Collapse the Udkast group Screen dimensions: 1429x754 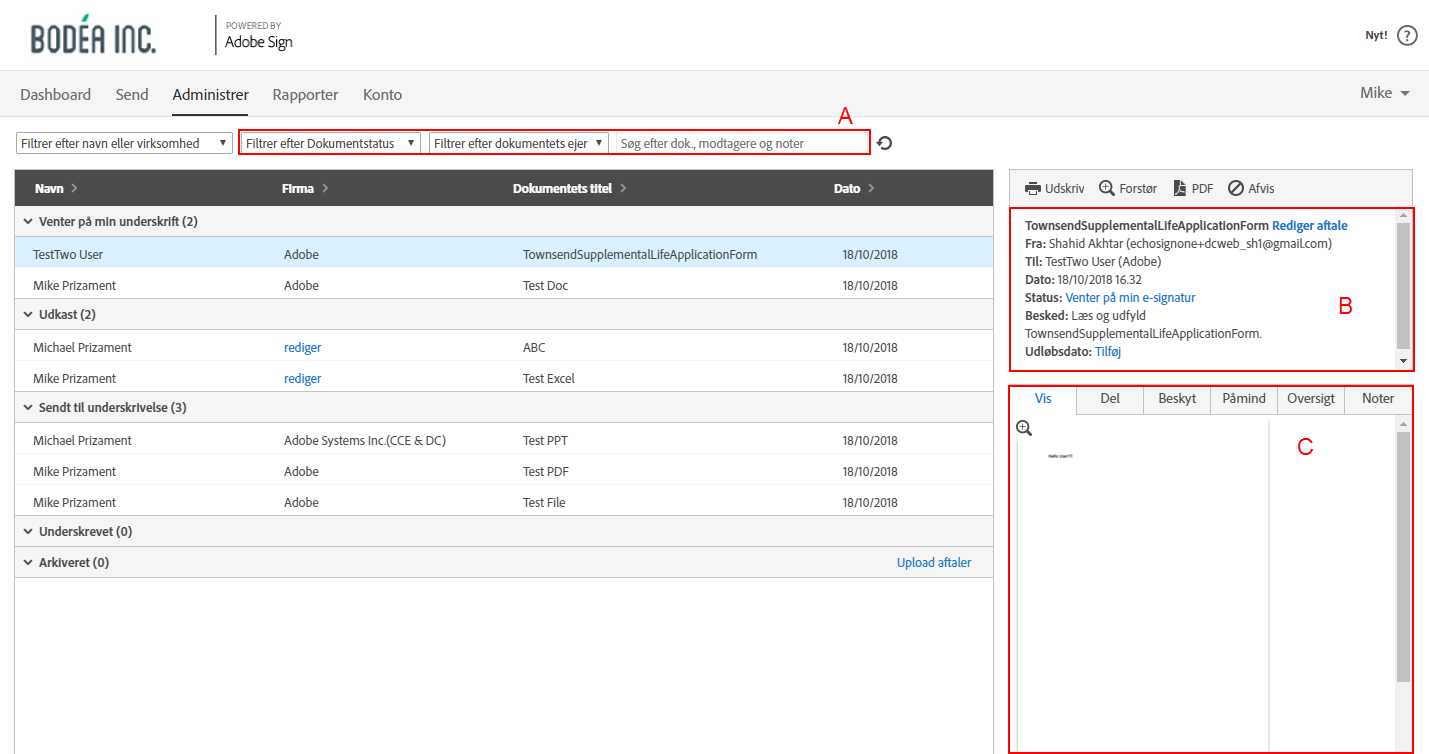27,315
